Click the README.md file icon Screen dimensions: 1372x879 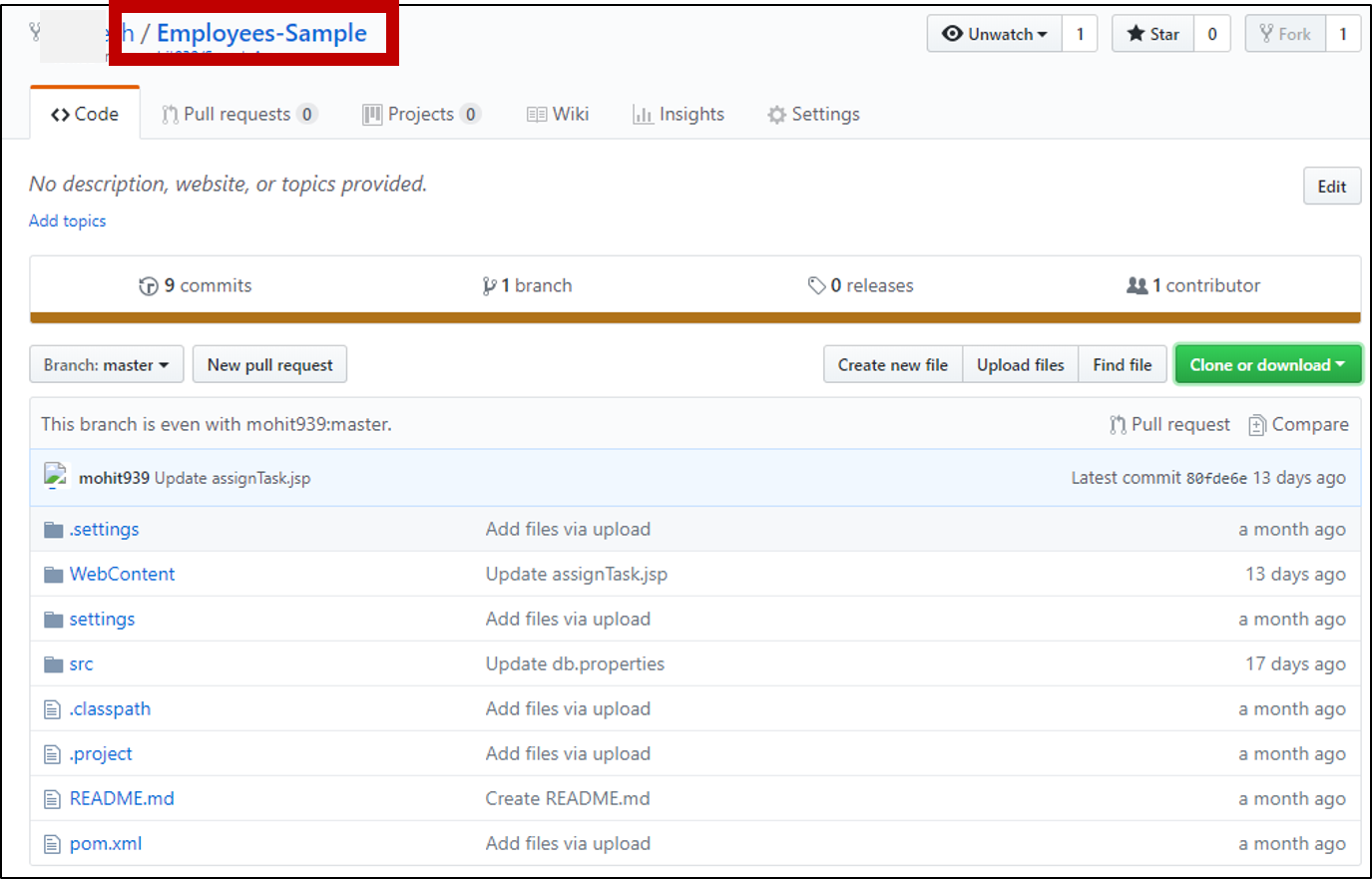pyautogui.click(x=53, y=799)
